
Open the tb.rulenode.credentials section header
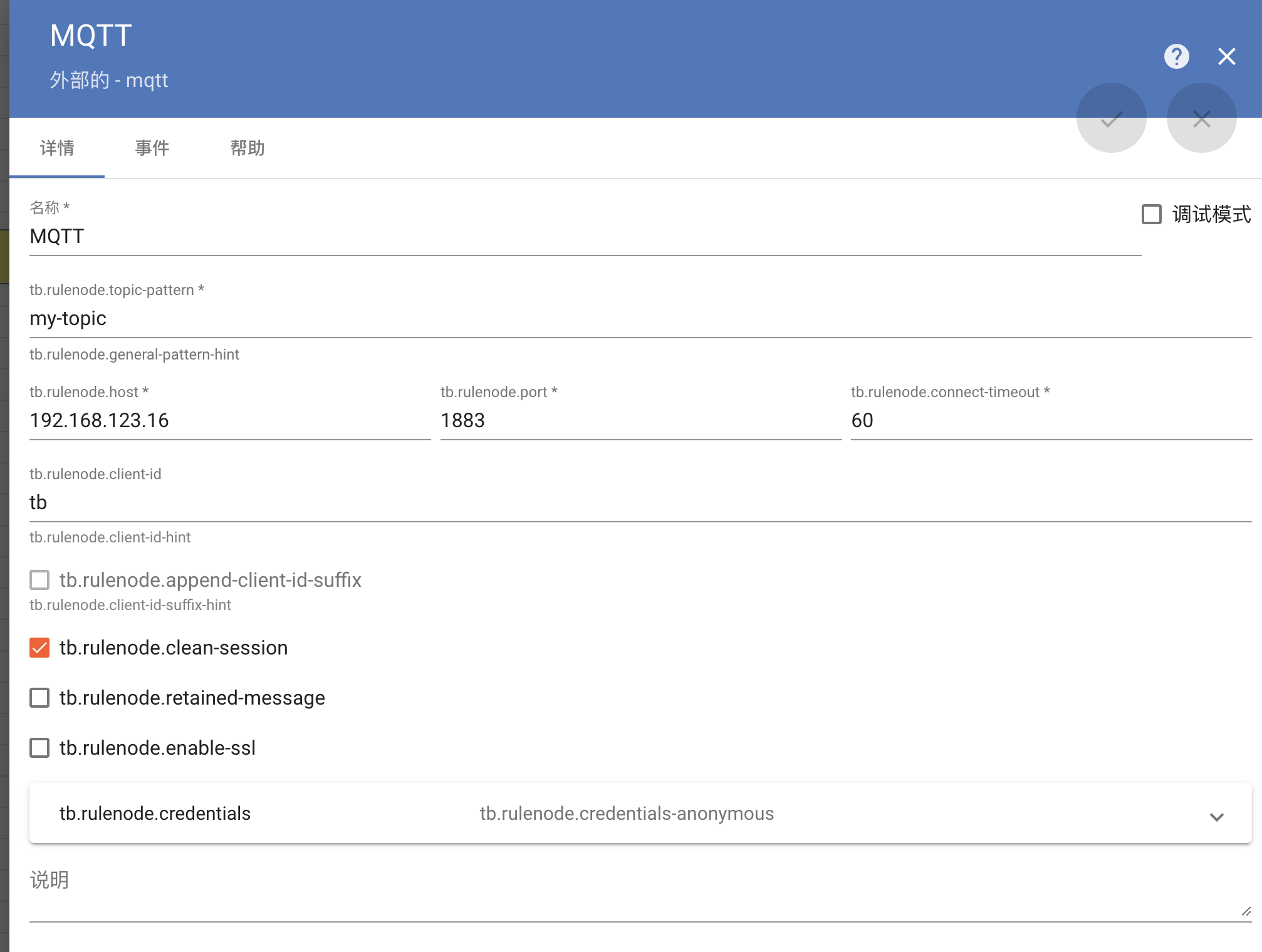coord(155,814)
